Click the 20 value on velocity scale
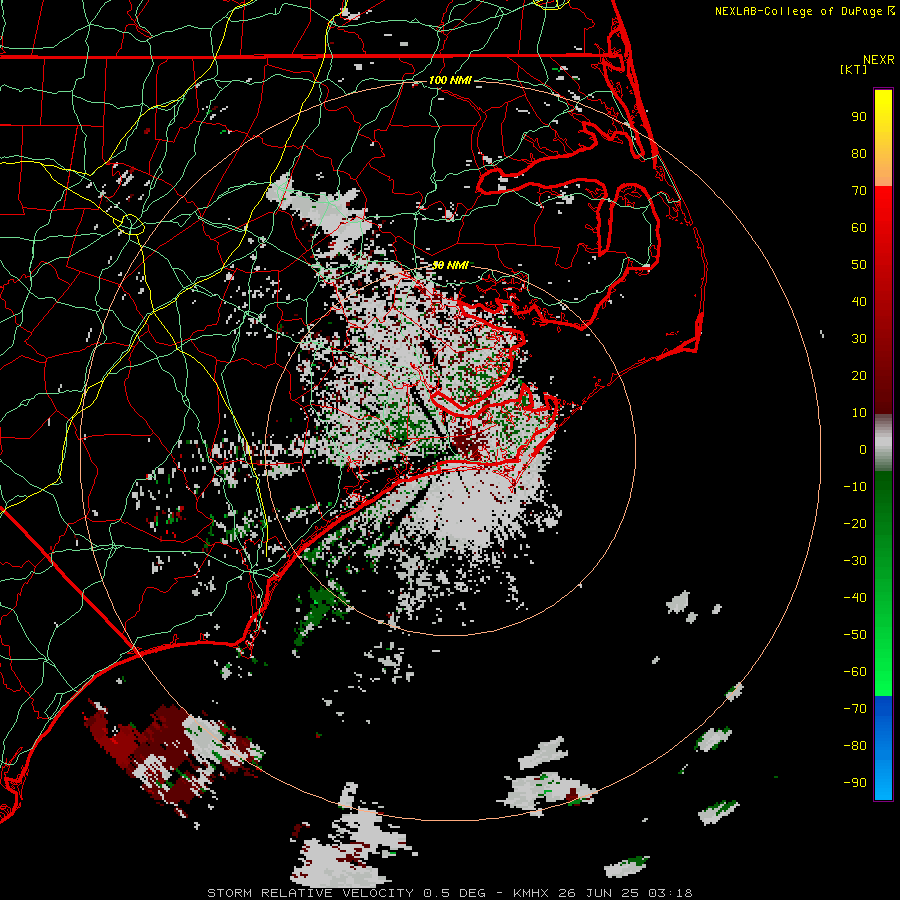The image size is (900, 900). (859, 375)
